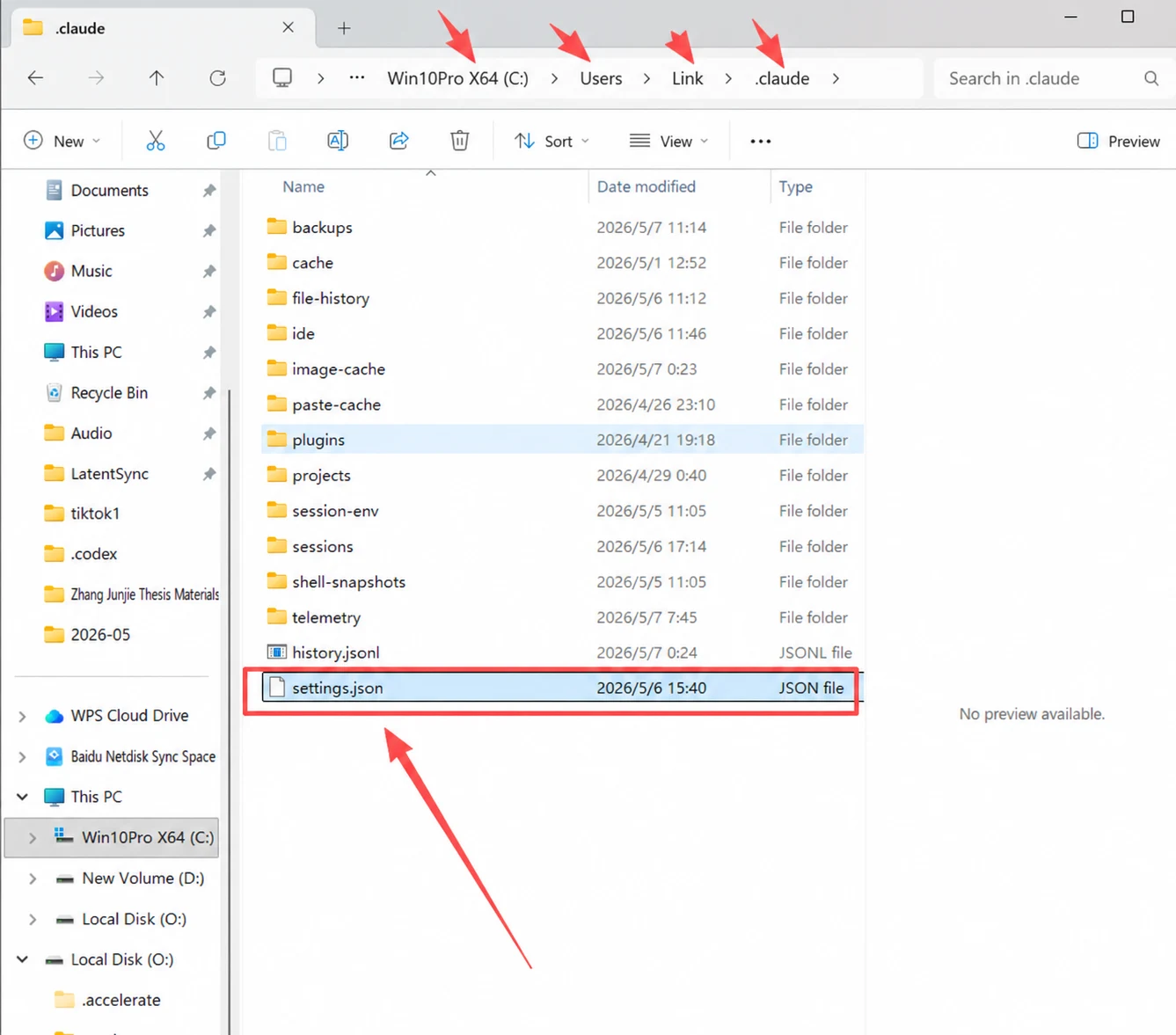
Task: Open the New item dropdown
Action: pos(62,141)
